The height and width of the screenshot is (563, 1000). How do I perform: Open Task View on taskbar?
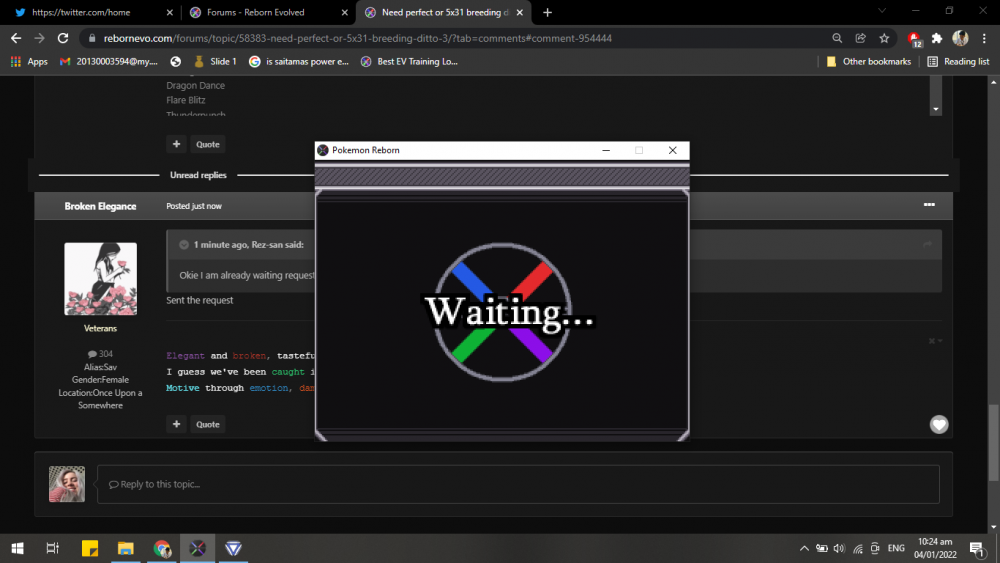coord(52,548)
